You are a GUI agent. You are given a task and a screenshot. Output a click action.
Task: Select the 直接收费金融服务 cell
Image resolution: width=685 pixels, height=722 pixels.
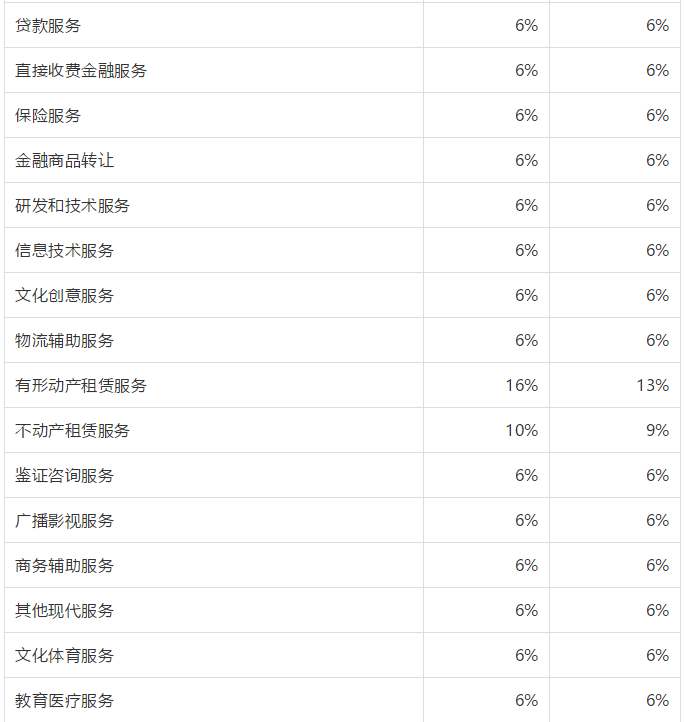(x=81, y=71)
